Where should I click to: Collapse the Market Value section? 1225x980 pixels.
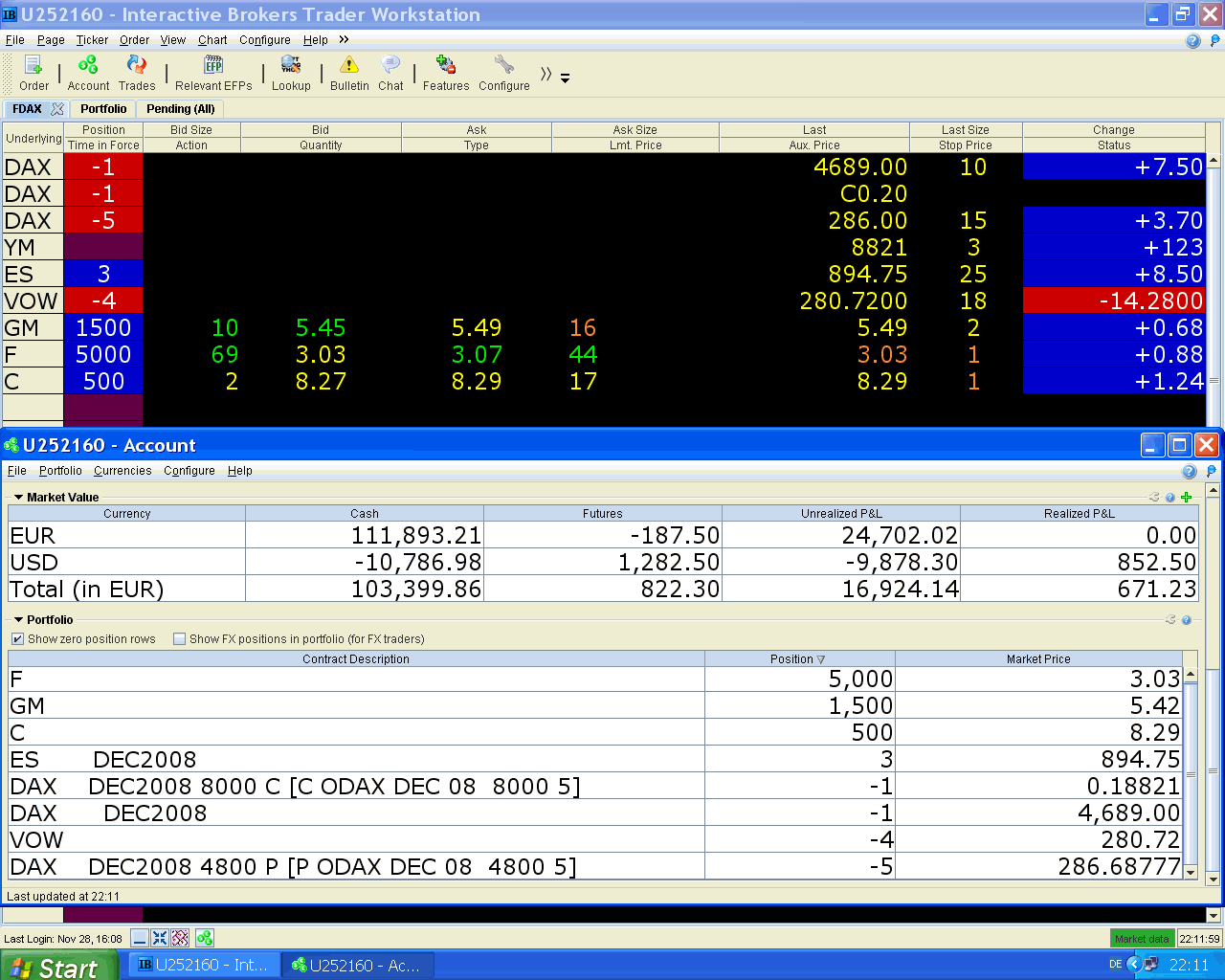tap(18, 498)
